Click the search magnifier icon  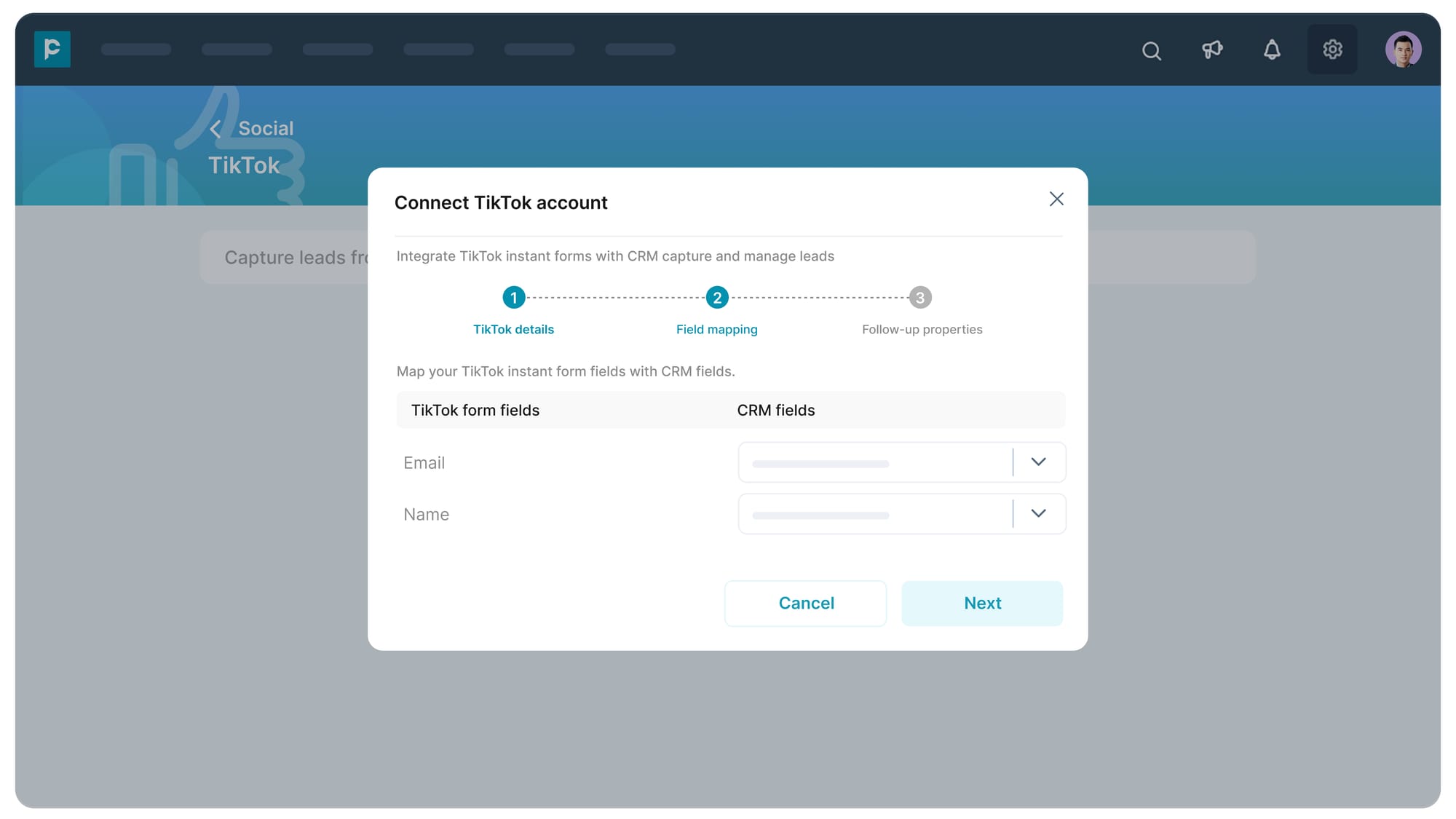(1151, 50)
